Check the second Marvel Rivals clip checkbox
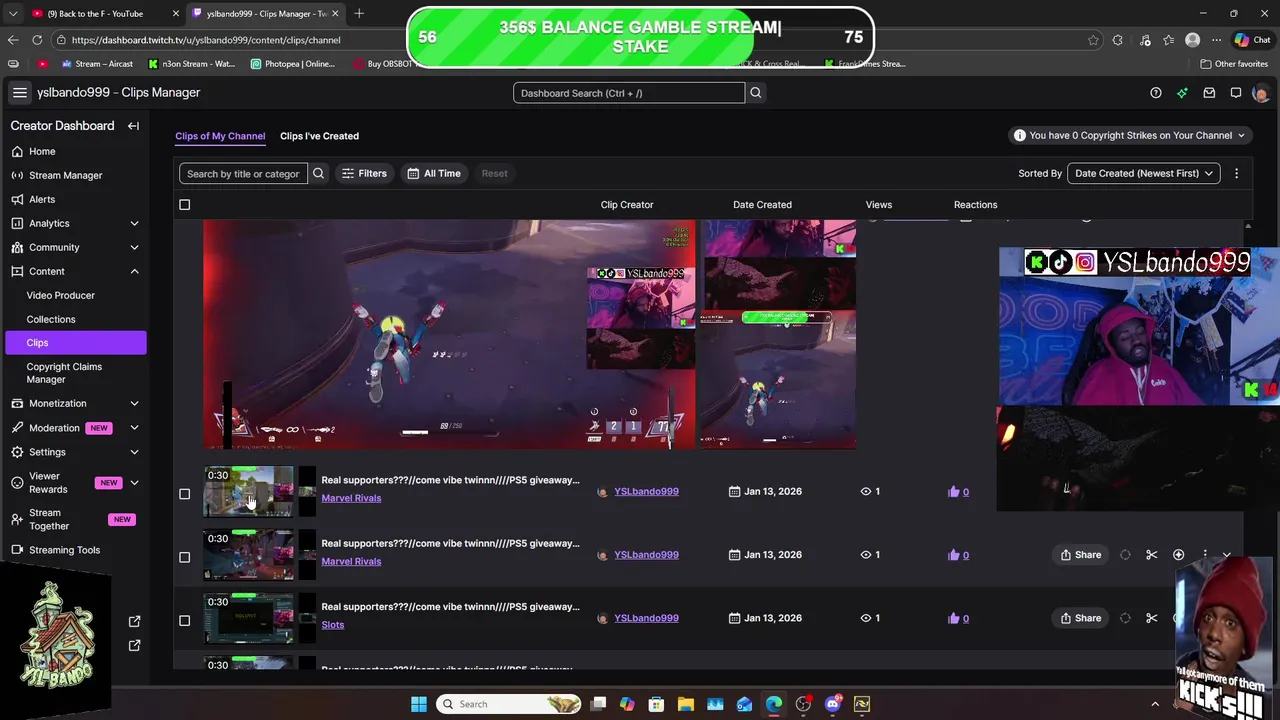1280x720 pixels. 184,557
